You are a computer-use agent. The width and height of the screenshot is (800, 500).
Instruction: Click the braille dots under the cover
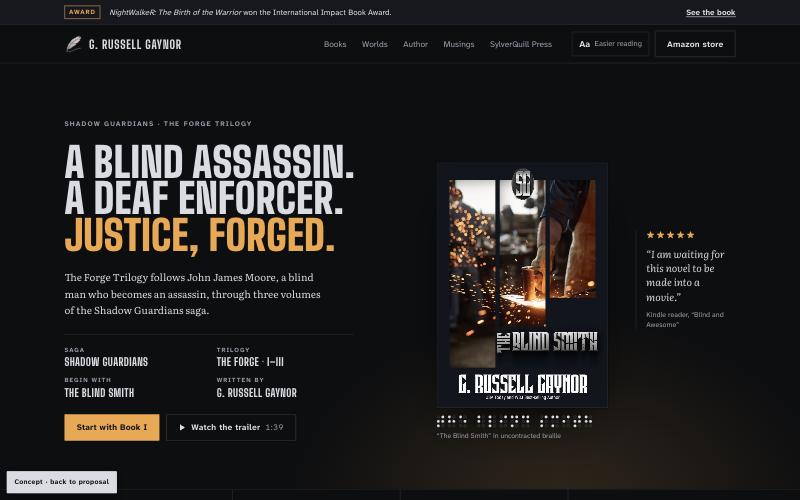click(x=514, y=421)
